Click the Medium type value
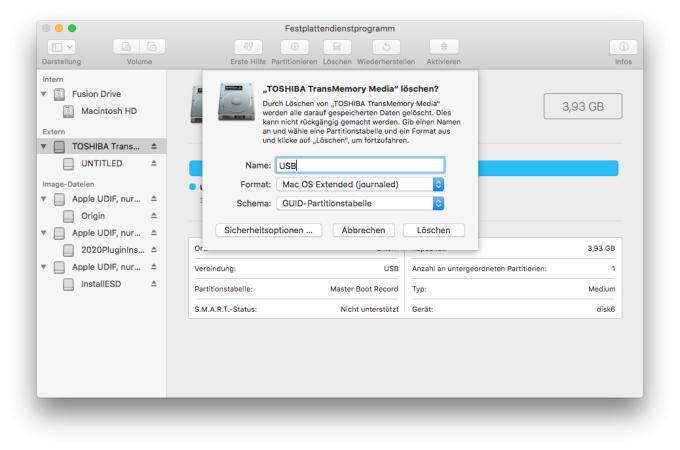Image resolution: width=680 pixels, height=450 pixels. tap(602, 289)
